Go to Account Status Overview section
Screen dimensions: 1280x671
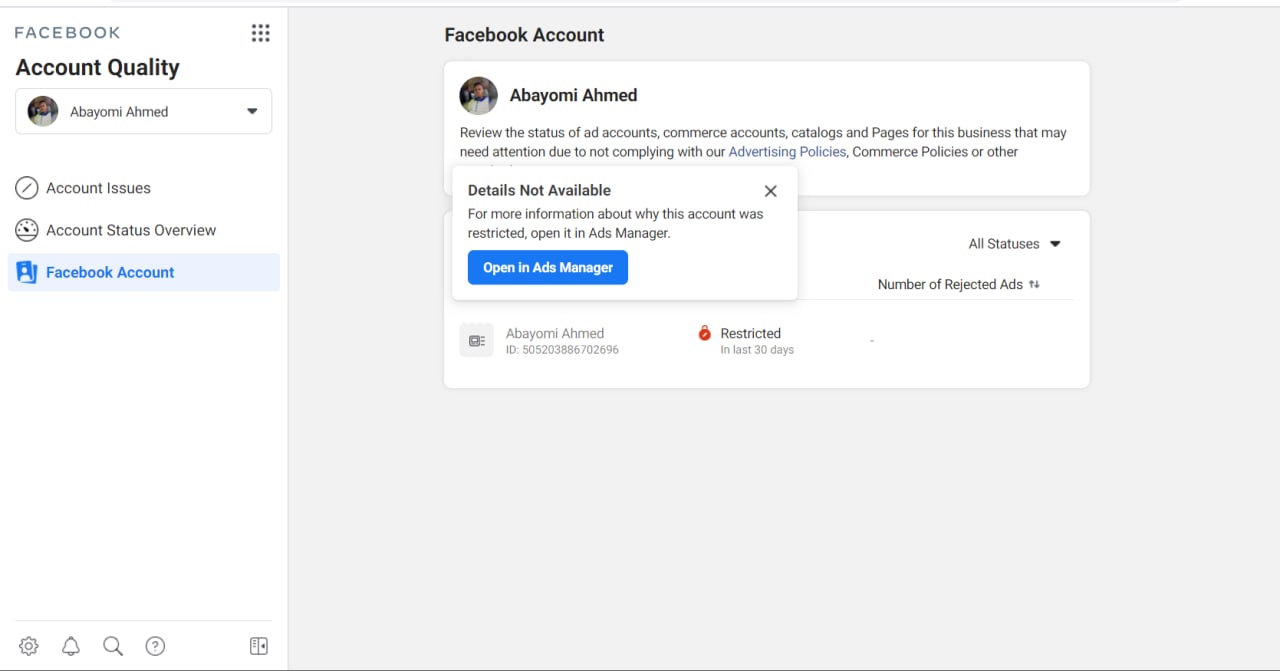[144, 230]
